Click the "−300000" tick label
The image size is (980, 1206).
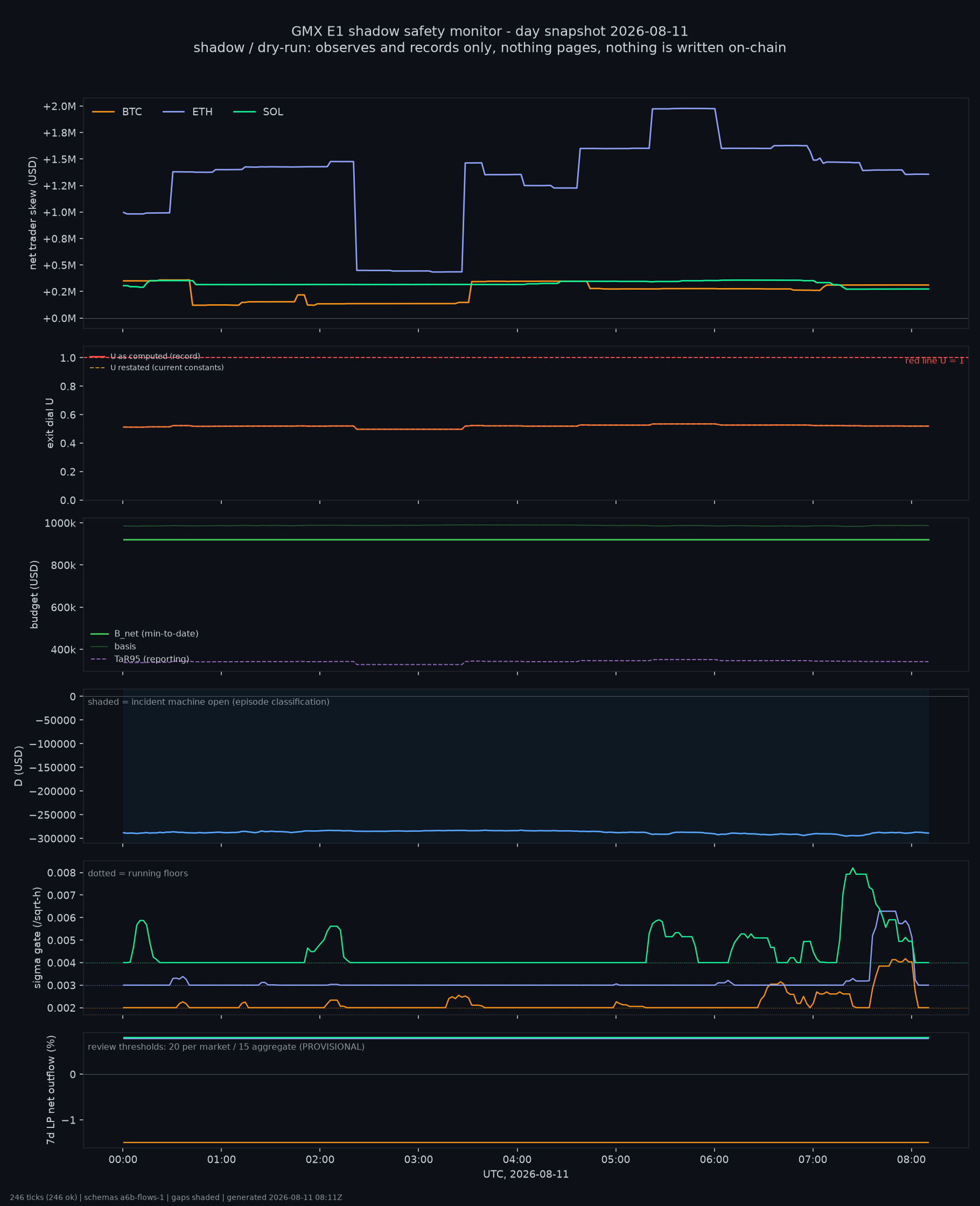tap(53, 840)
